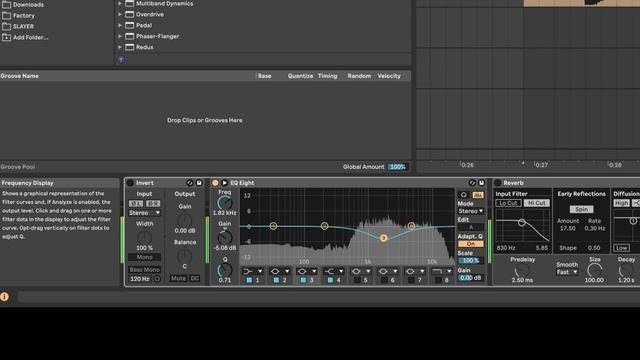640x360 pixels.
Task: Disable EQ band 2 activator
Action: (x=276, y=280)
